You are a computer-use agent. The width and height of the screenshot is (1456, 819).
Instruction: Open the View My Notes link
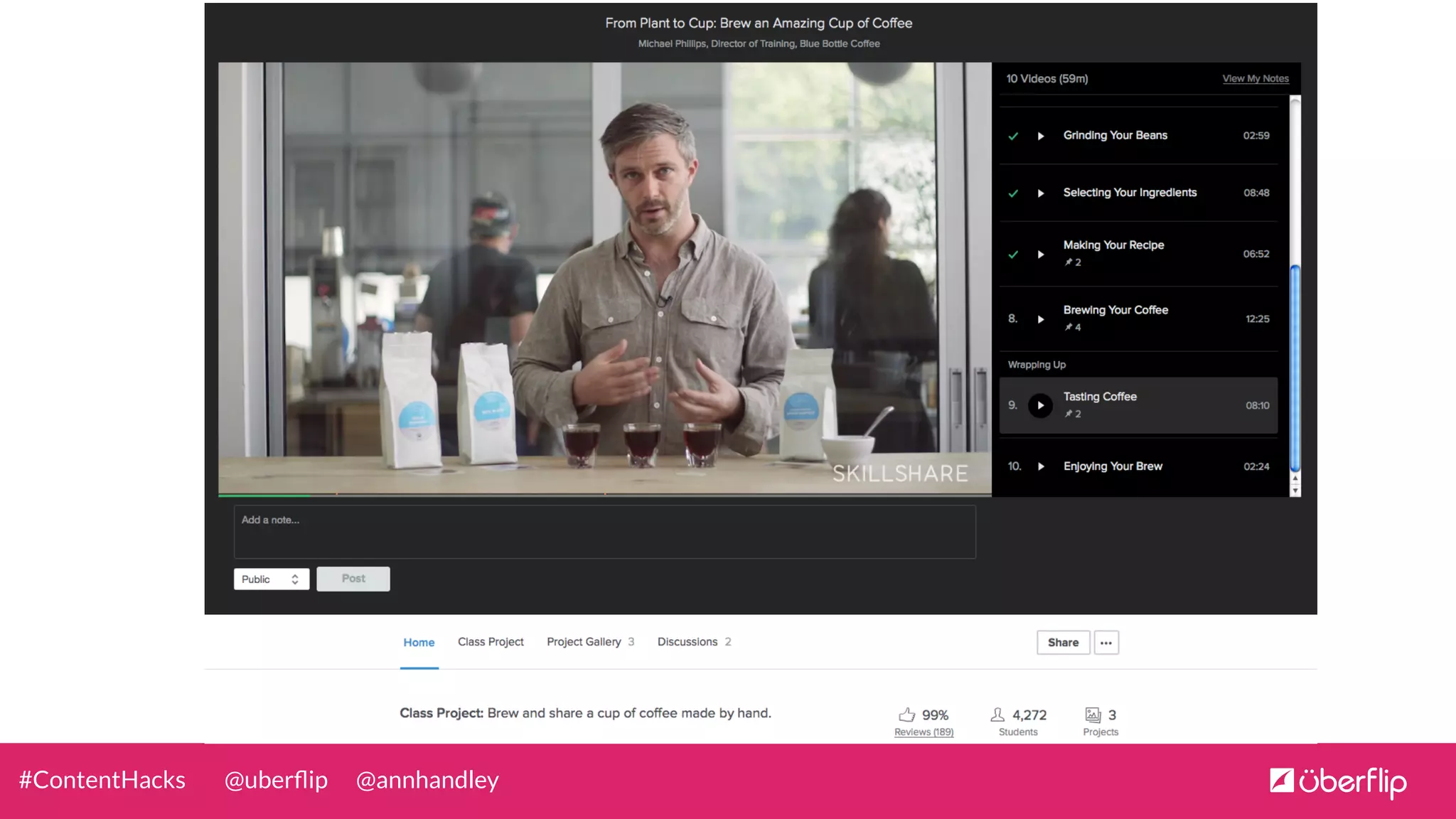coord(1256,79)
